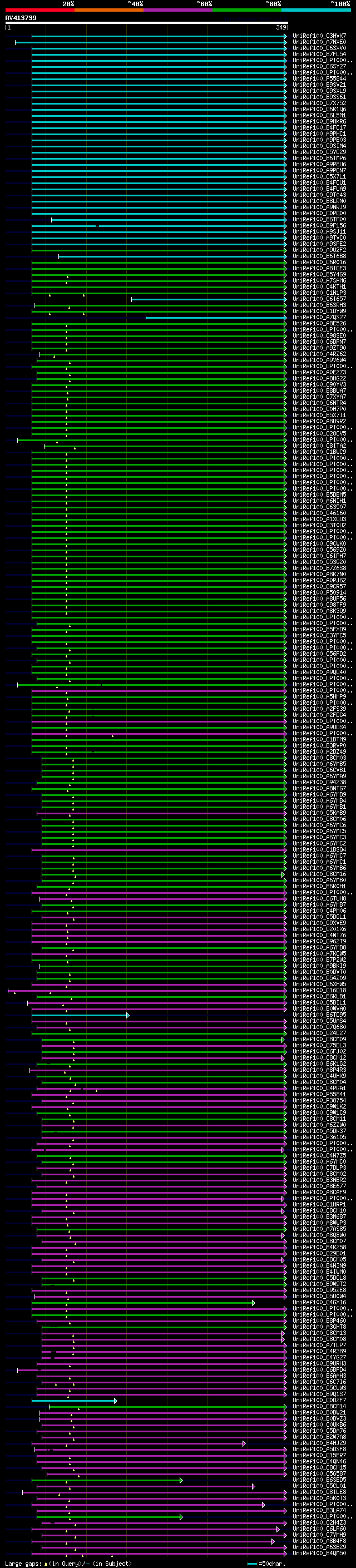Click the UniRef100_C0PQ00 label
The image size is (356, 1568).
319,213
